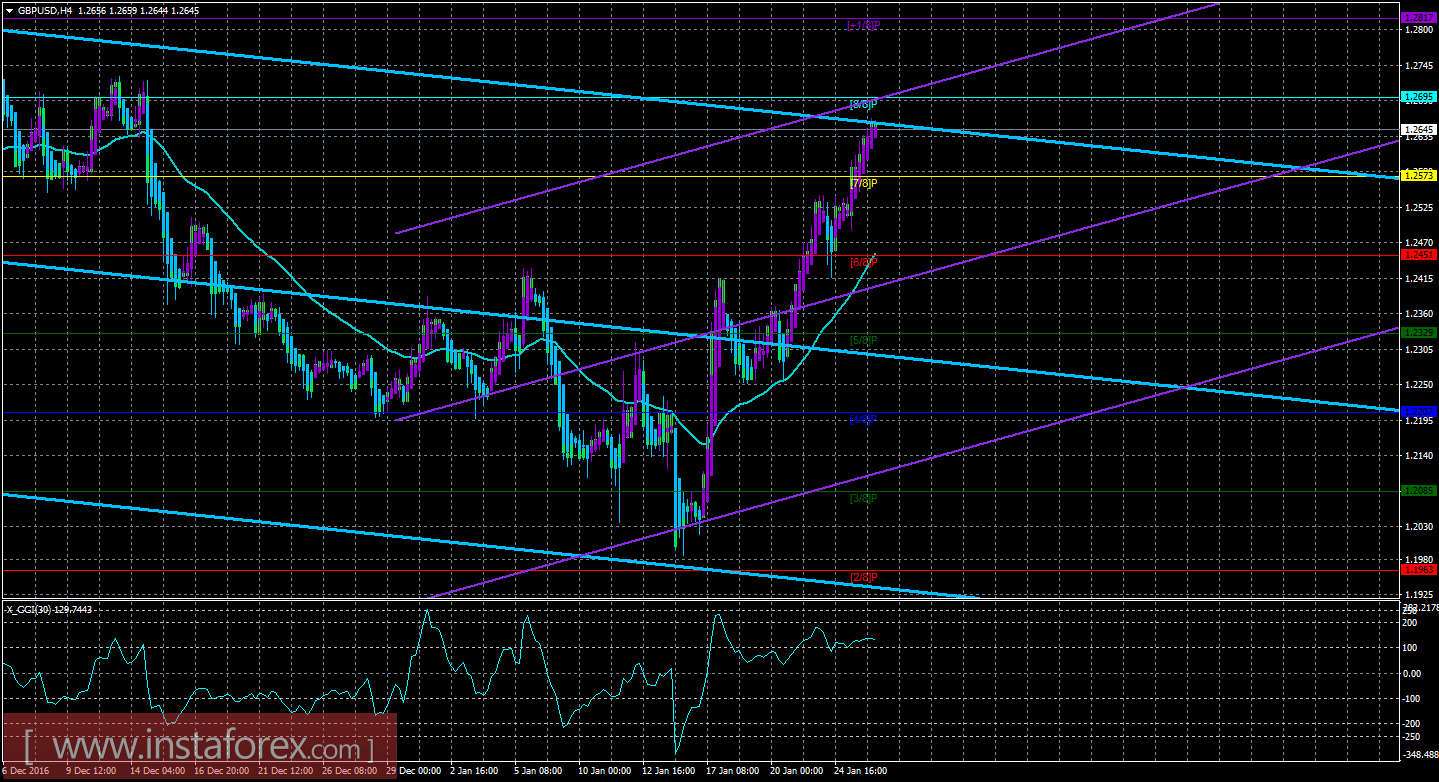Screen dimensions: 1439x782
Task: Click the current price tag 1.2645
Action: click(1418, 130)
